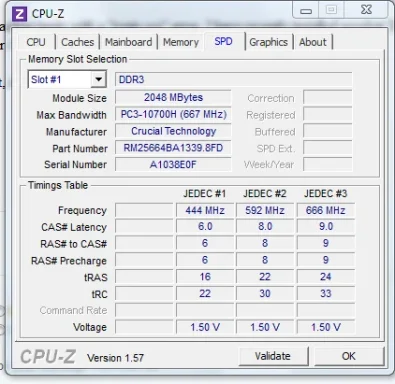The height and width of the screenshot is (384, 395).
Task: Switch to the CPU tab
Action: [36, 42]
